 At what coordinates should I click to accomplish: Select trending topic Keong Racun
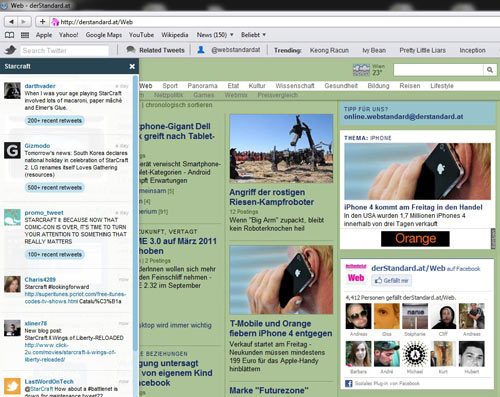tap(329, 50)
